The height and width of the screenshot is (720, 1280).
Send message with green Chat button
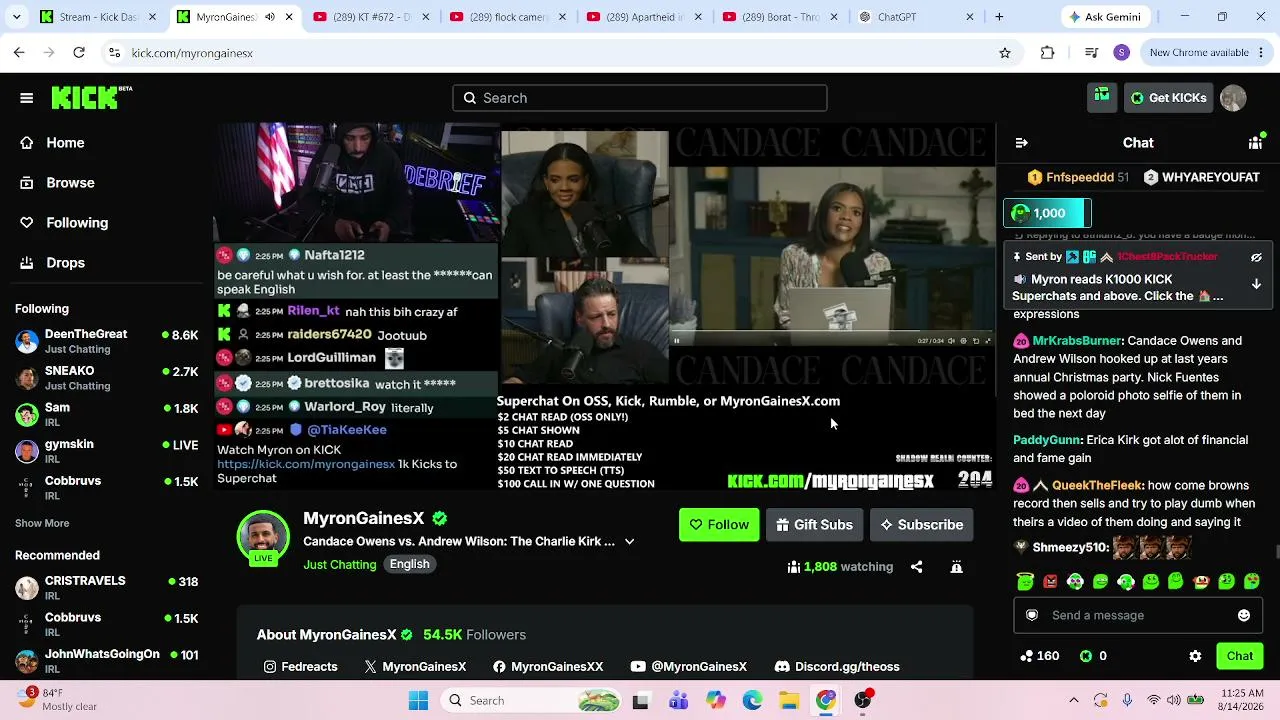[x=1240, y=656]
